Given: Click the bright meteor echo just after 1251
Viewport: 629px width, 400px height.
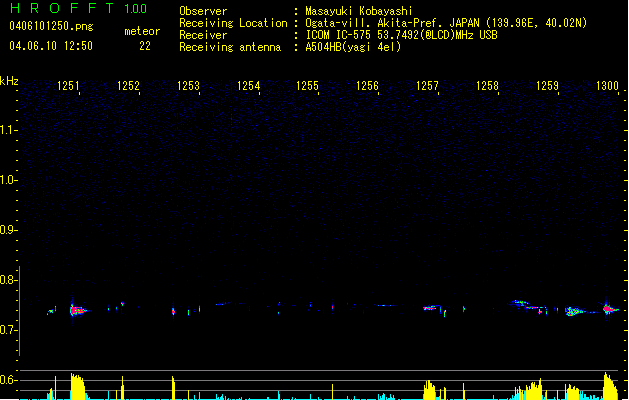Looking at the screenshot, I should [77, 310].
